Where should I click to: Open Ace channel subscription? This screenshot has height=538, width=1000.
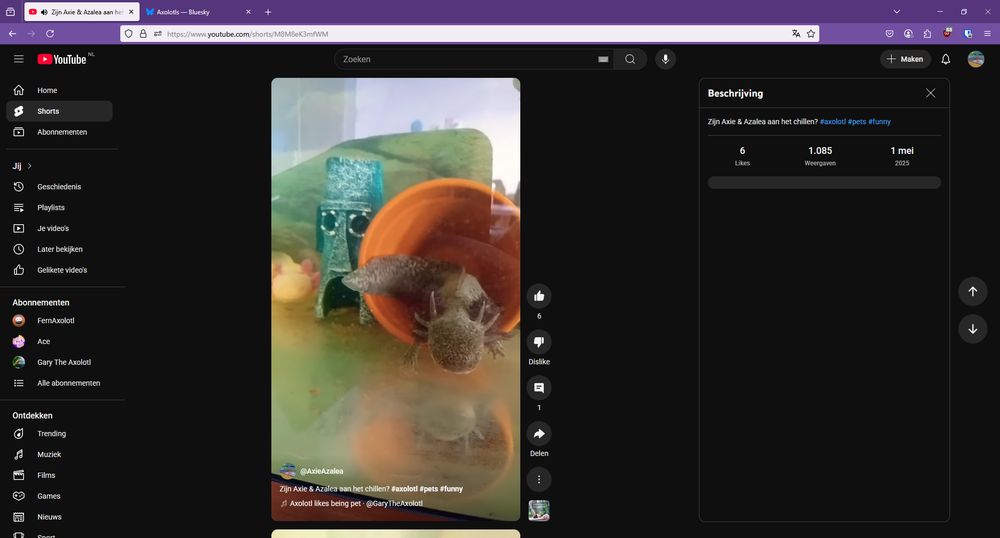point(59,342)
